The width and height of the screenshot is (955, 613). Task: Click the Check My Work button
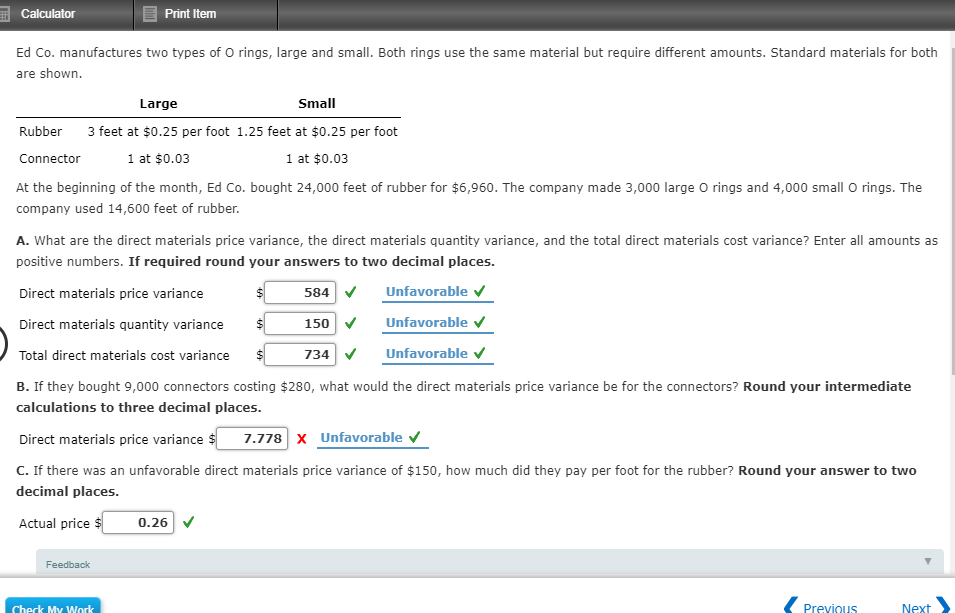click(52, 607)
